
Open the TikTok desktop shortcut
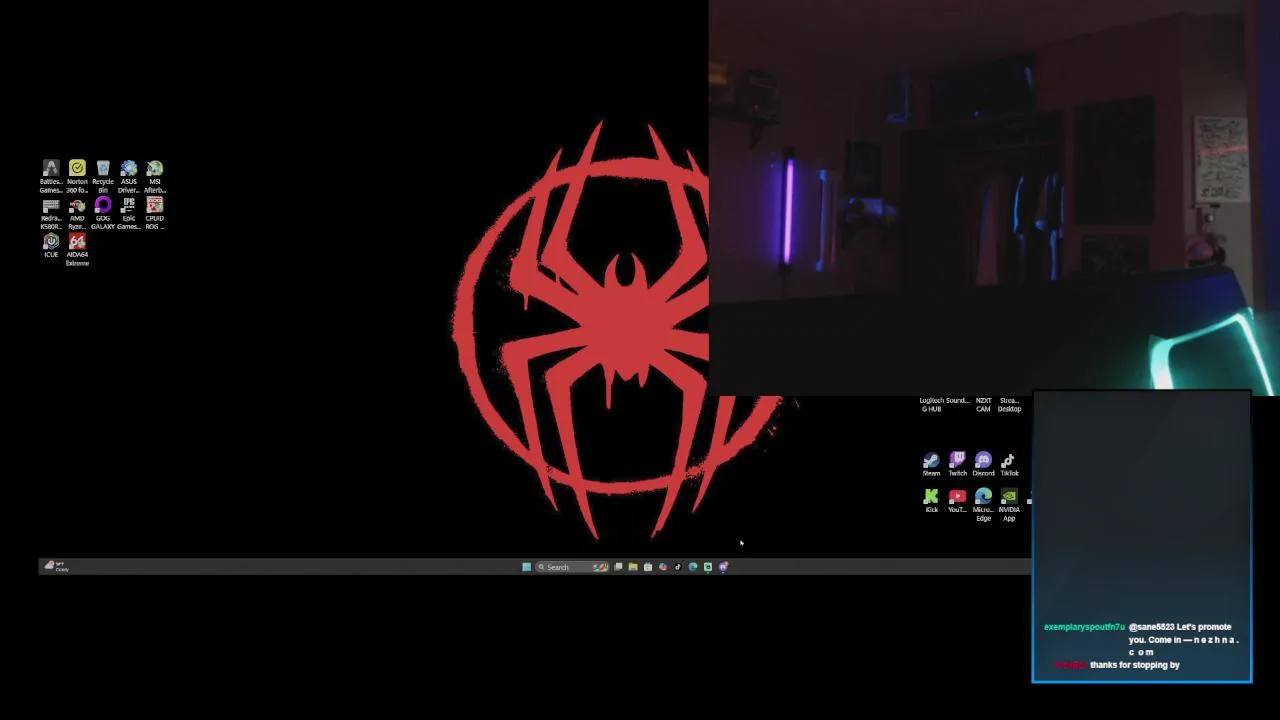coord(1009,464)
